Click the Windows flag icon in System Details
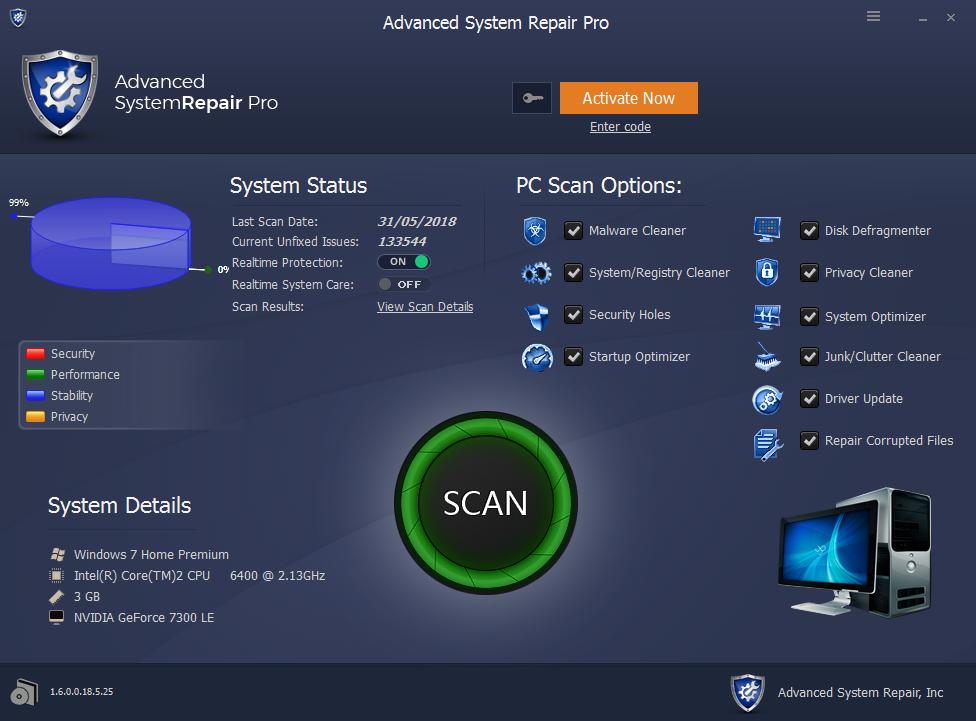The image size is (976, 721). click(57, 554)
